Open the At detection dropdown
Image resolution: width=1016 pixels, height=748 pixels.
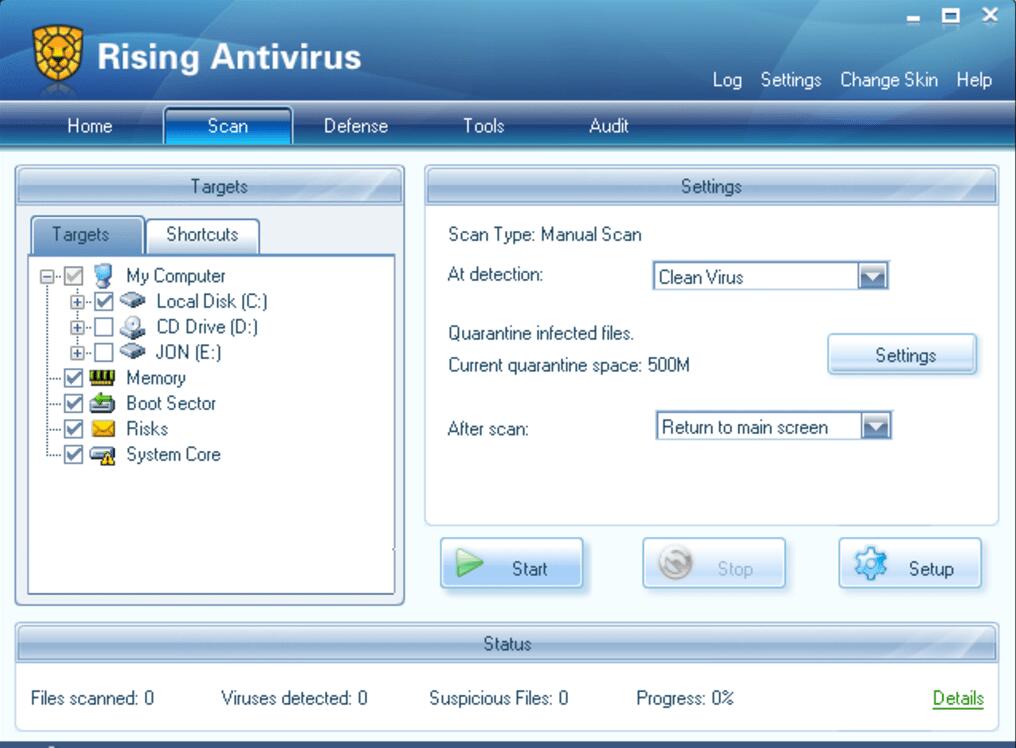tap(873, 277)
